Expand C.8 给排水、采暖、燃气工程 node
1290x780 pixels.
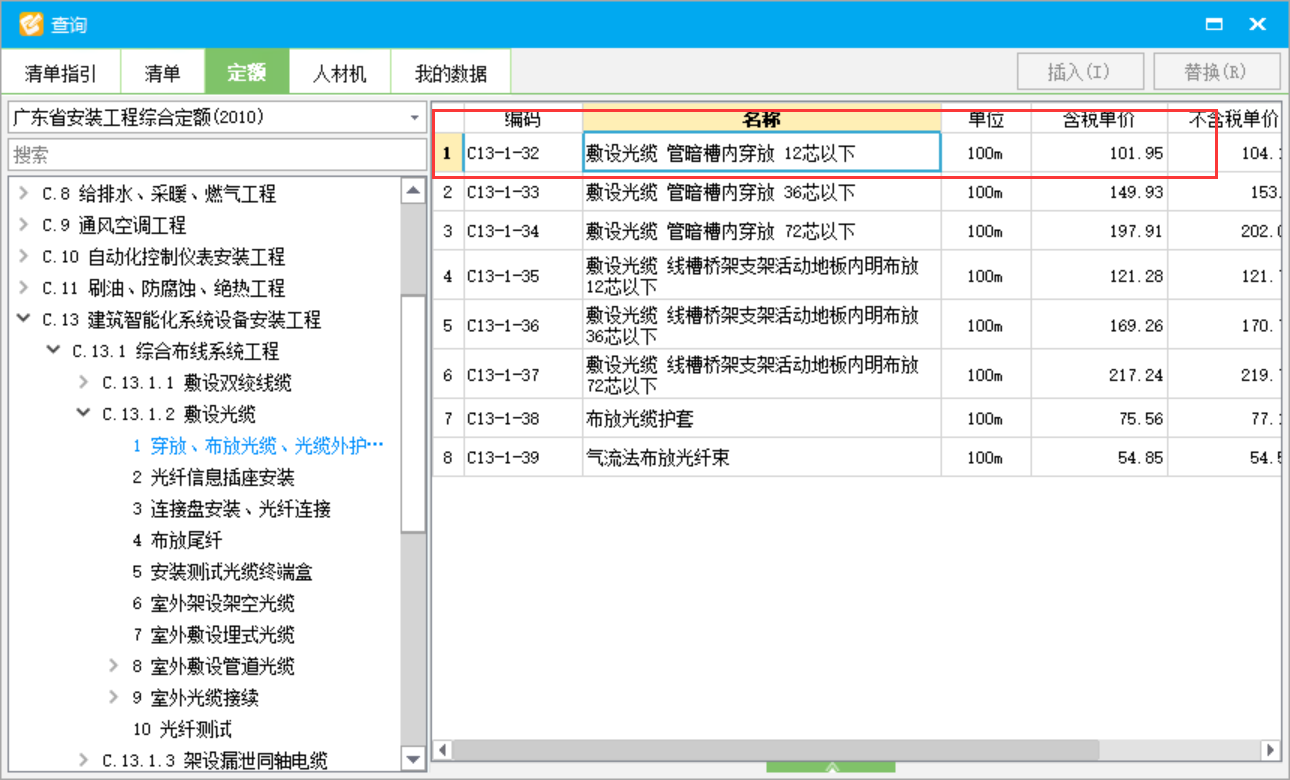point(23,194)
